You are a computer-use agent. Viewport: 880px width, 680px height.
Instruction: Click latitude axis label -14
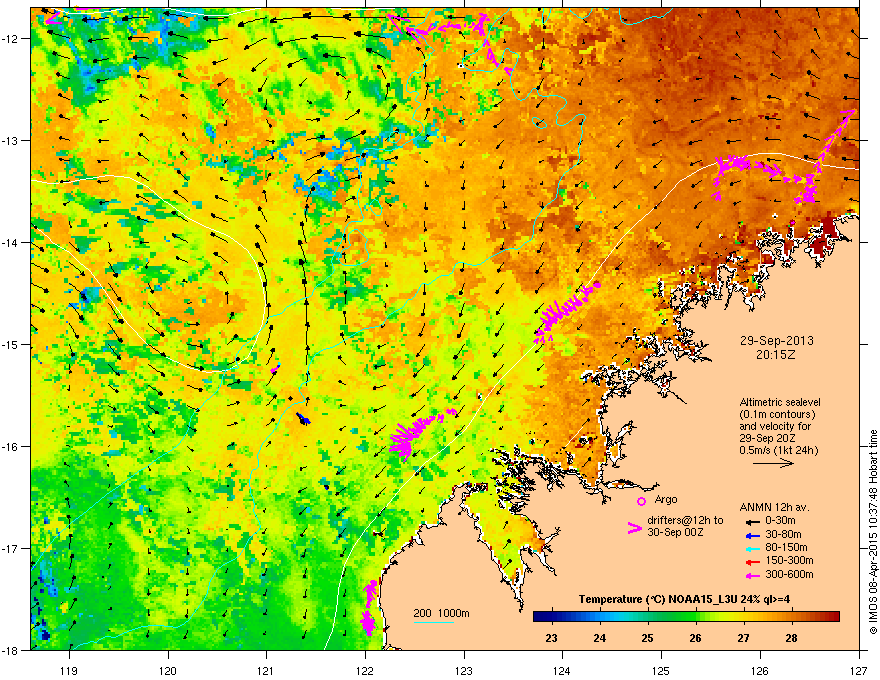[10, 242]
